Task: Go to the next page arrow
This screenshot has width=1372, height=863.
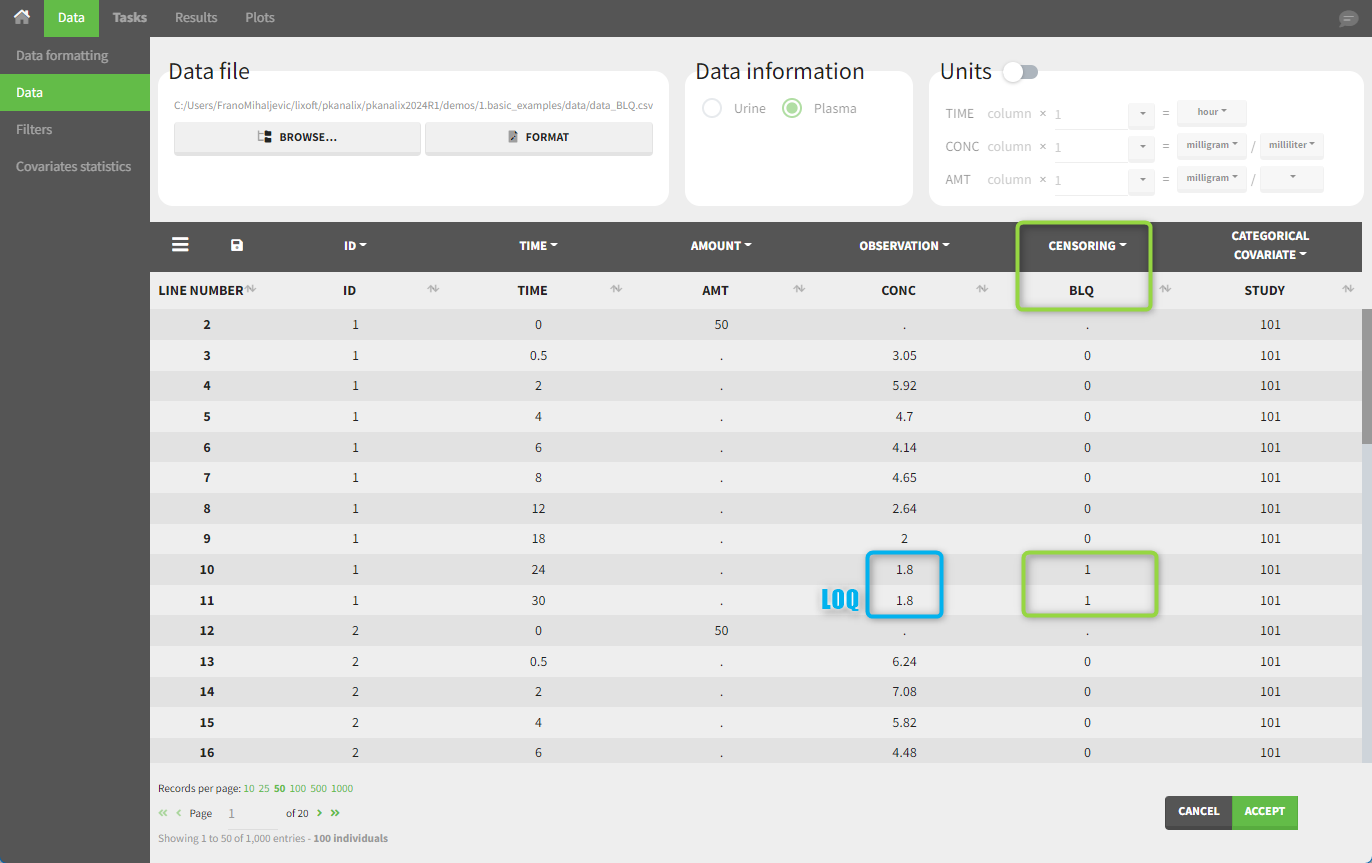Action: [320, 813]
